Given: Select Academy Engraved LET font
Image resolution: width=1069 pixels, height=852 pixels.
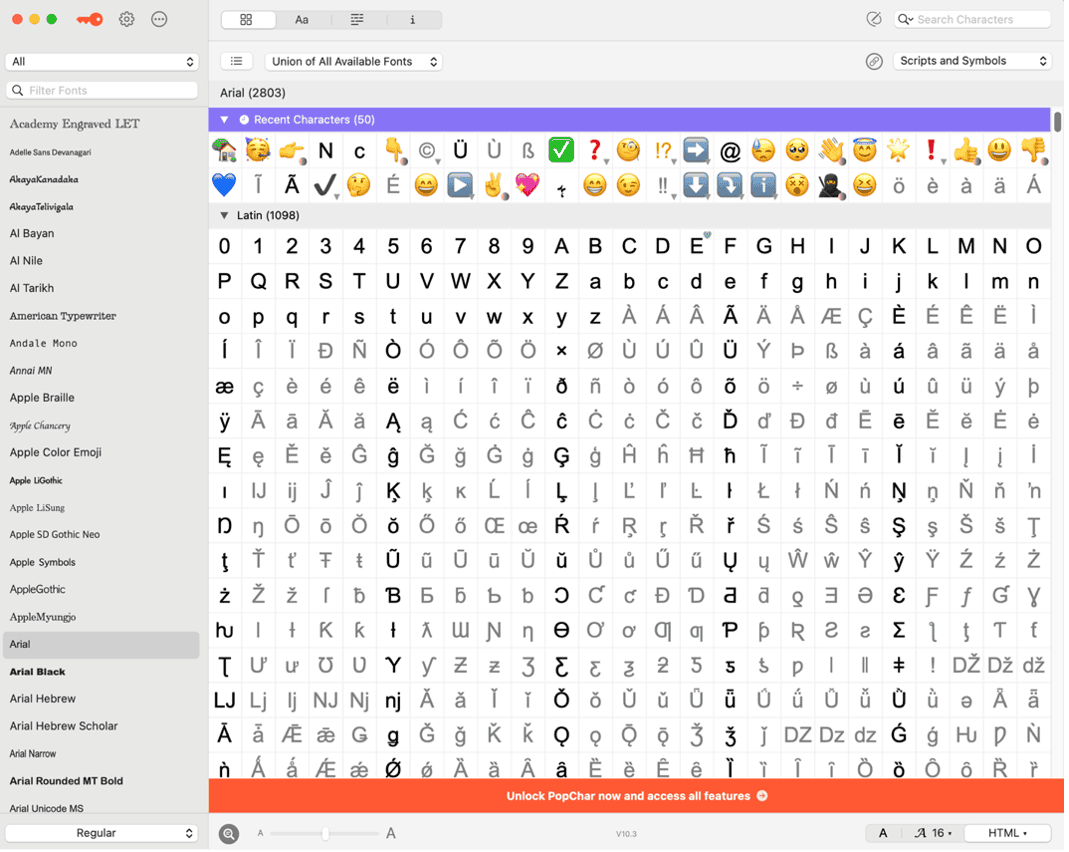Looking at the screenshot, I should (74, 124).
